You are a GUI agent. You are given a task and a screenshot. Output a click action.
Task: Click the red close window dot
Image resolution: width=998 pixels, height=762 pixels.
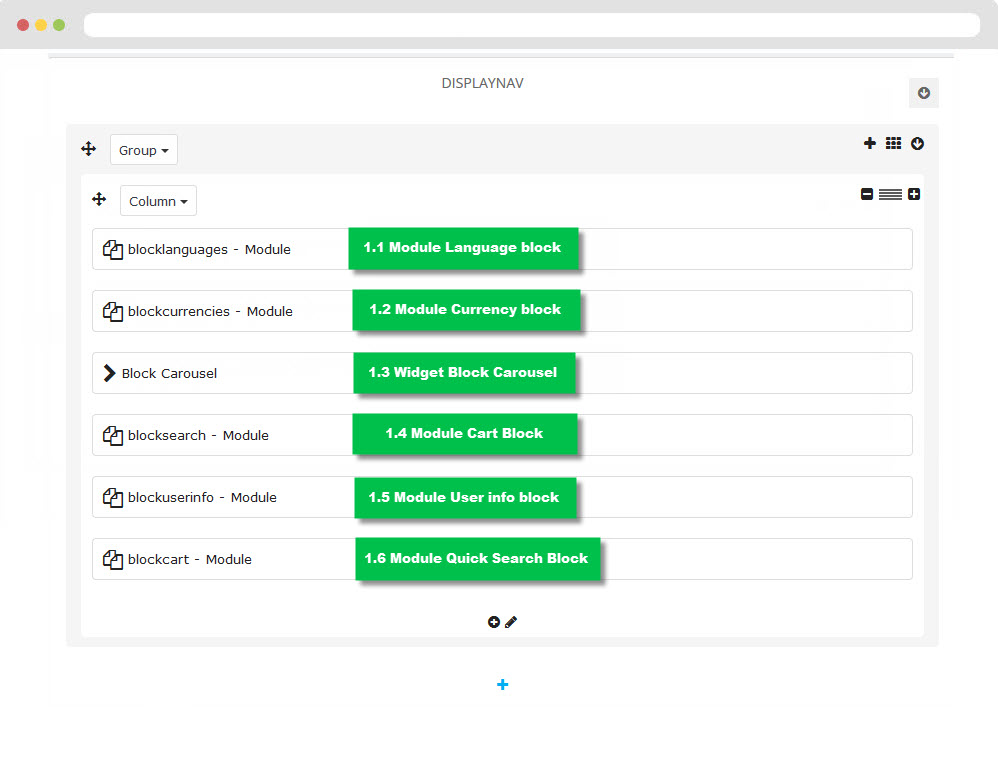pyautogui.click(x=23, y=25)
